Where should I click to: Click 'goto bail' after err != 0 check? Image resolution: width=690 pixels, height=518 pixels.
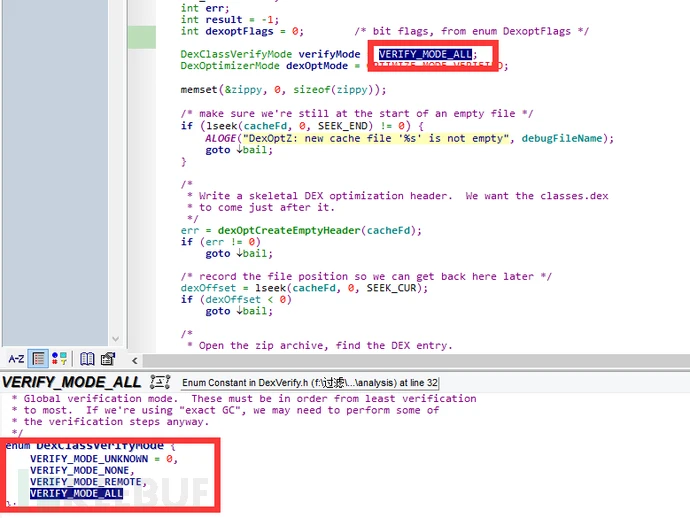click(x=239, y=253)
